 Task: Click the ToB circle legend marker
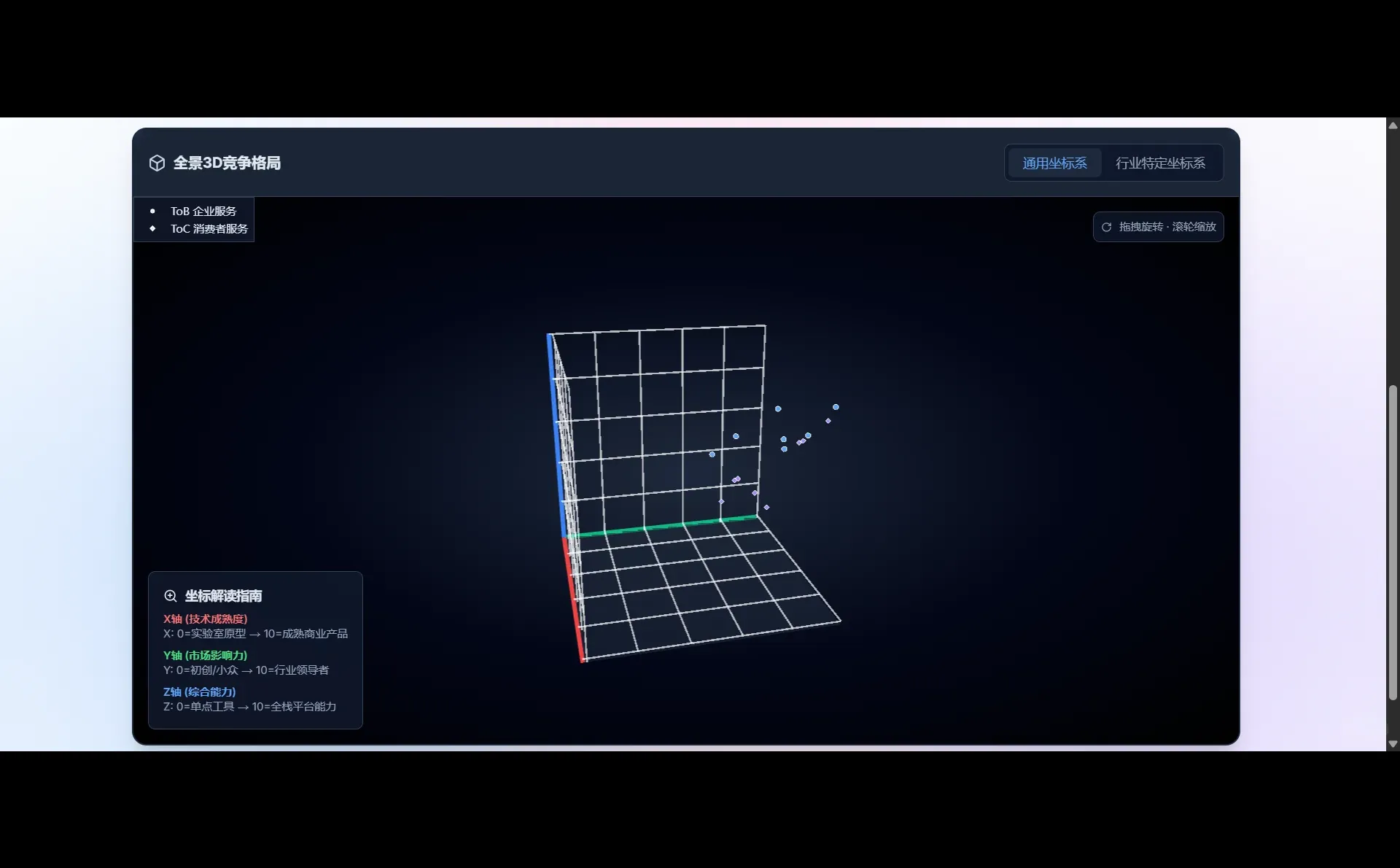[x=152, y=211]
